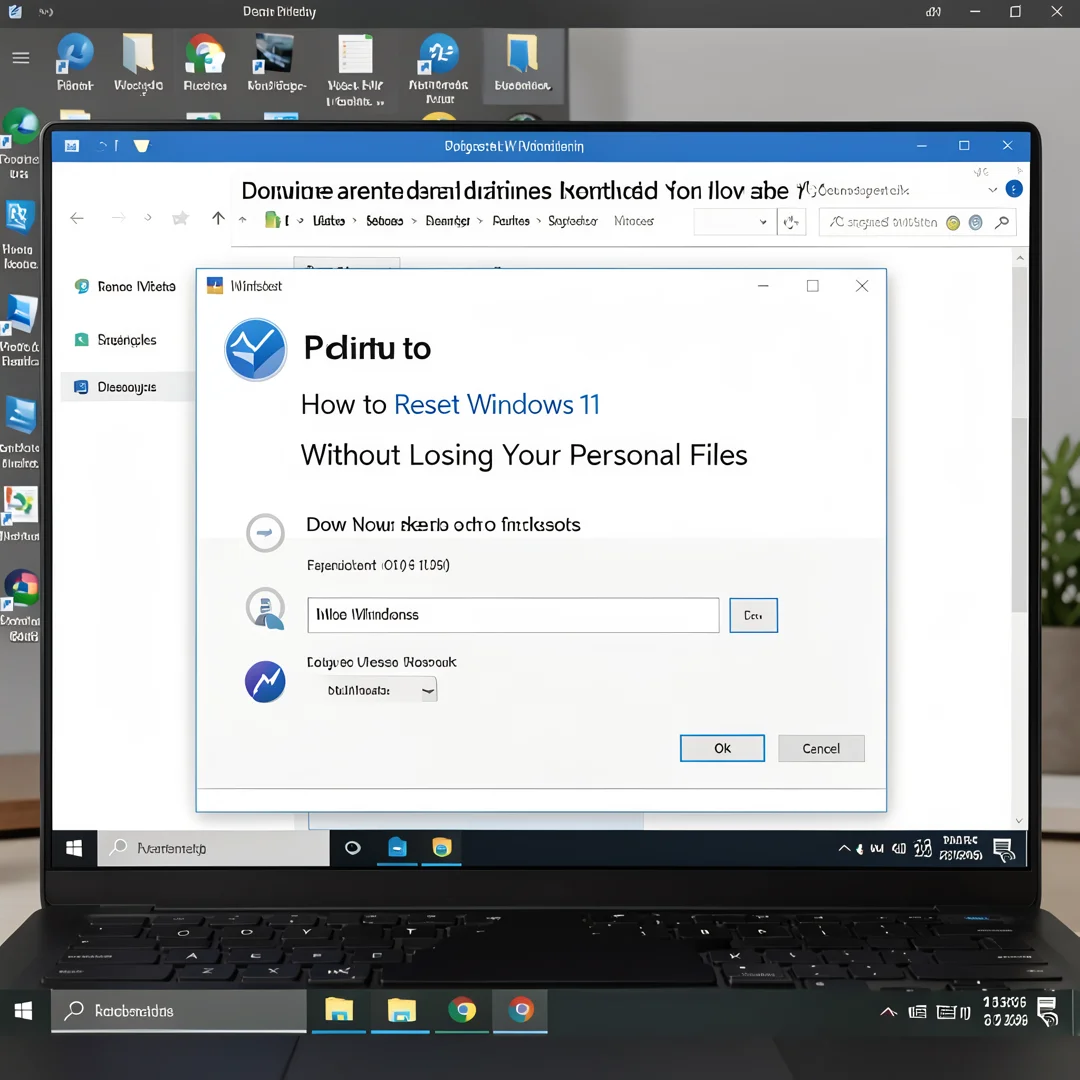Expand breadcrumb chevron after Uate
The image size is (1080, 1080).
click(x=355, y=221)
